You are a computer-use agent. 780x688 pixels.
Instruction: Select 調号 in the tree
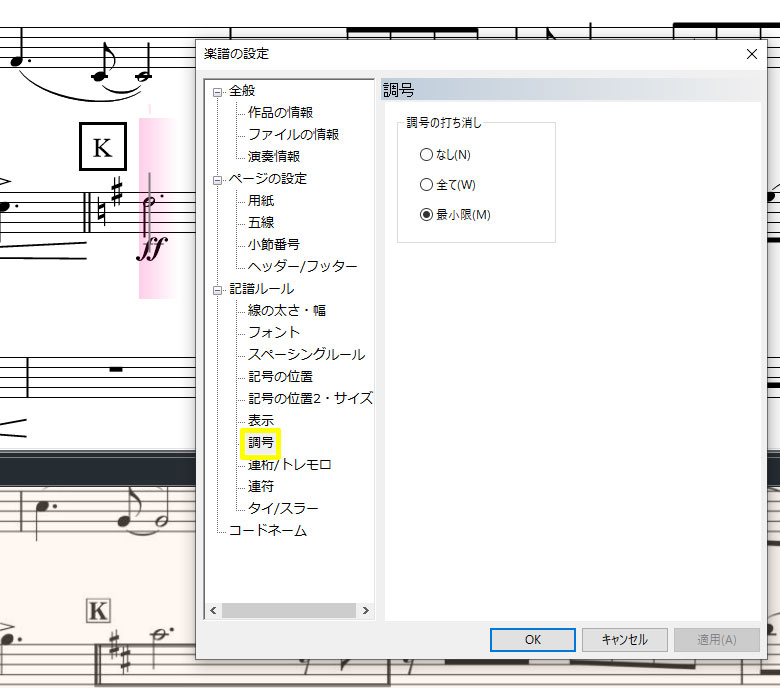pyautogui.click(x=261, y=443)
